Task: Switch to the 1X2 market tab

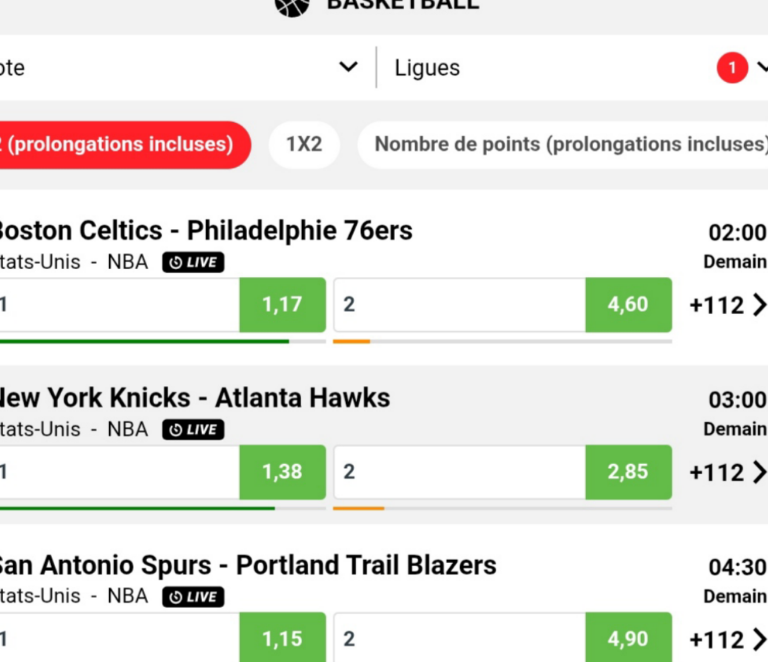Action: tap(304, 144)
